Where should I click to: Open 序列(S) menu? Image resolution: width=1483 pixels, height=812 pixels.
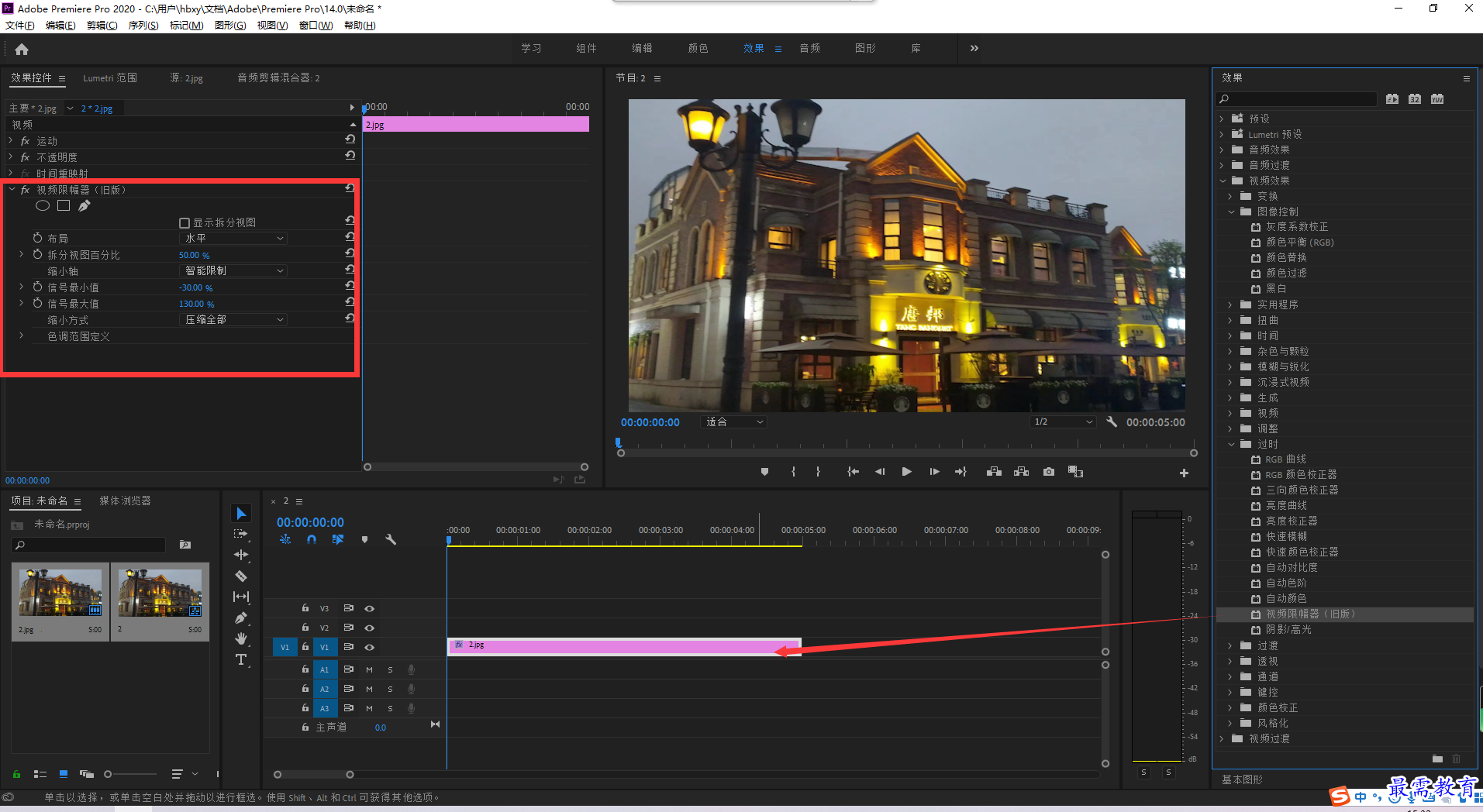pos(143,26)
